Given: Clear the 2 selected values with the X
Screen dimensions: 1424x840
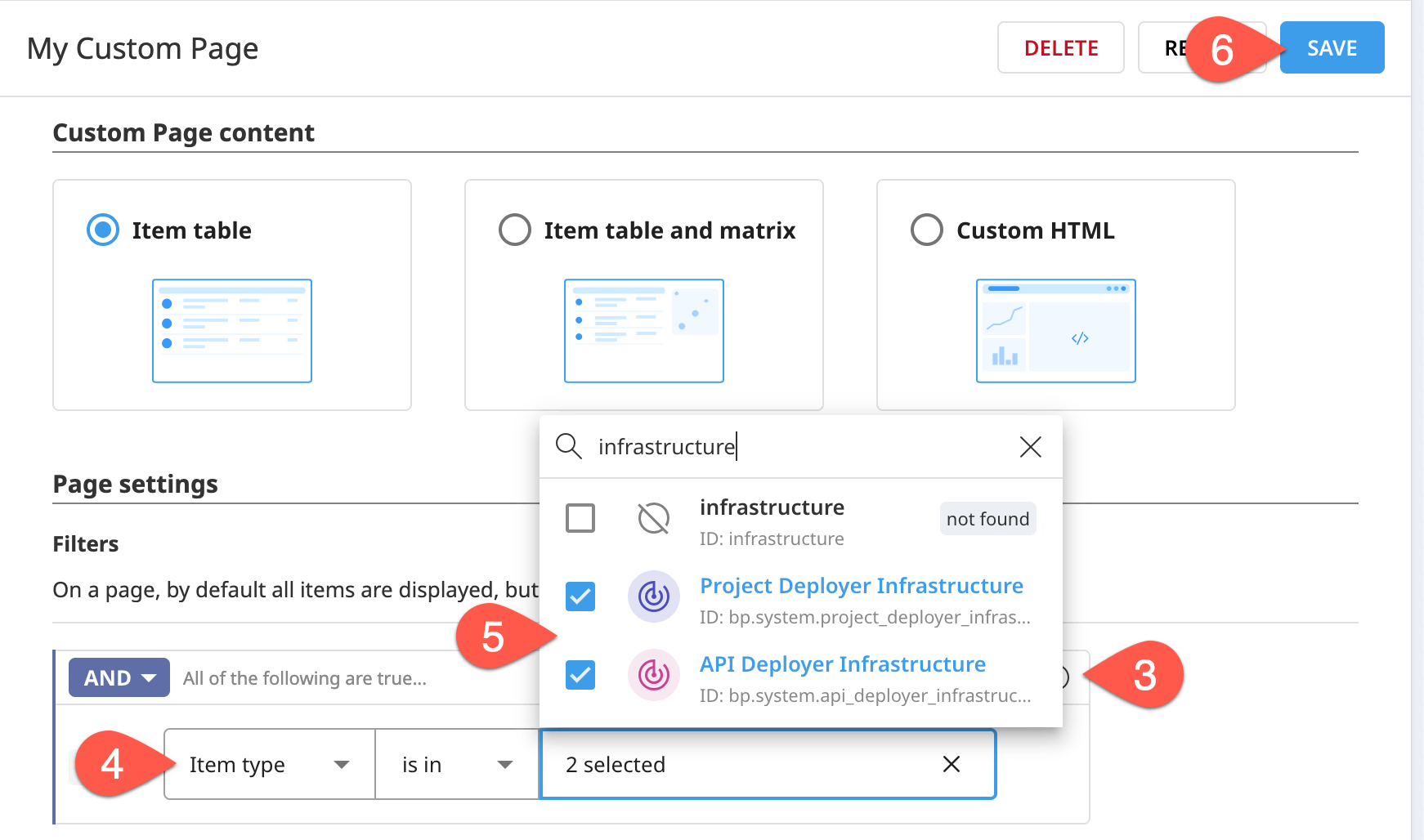Looking at the screenshot, I should coord(951,765).
